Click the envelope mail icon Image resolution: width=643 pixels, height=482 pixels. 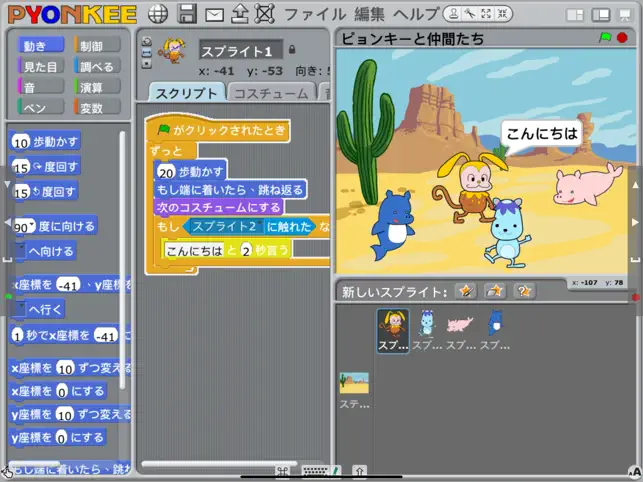tap(214, 16)
